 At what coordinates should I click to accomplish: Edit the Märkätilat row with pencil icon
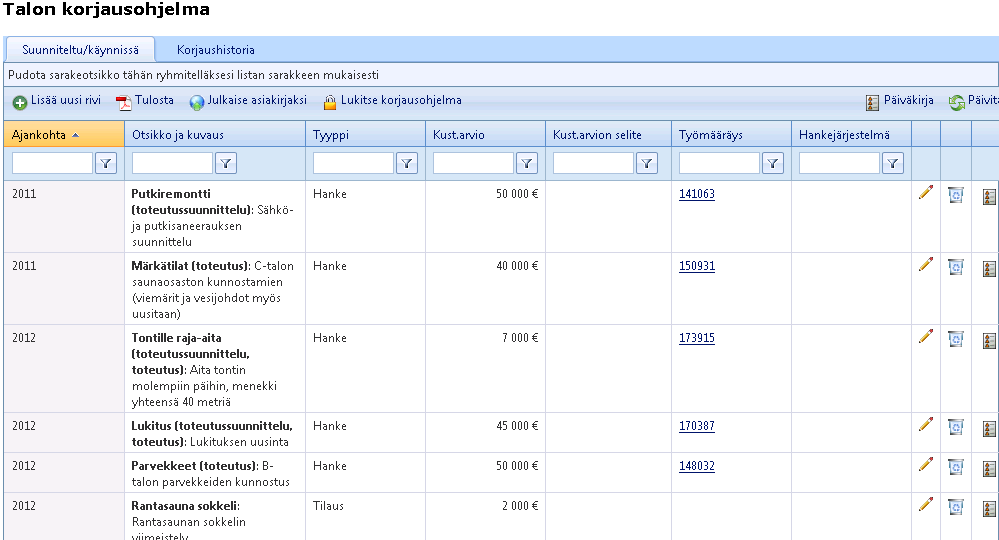click(x=926, y=264)
